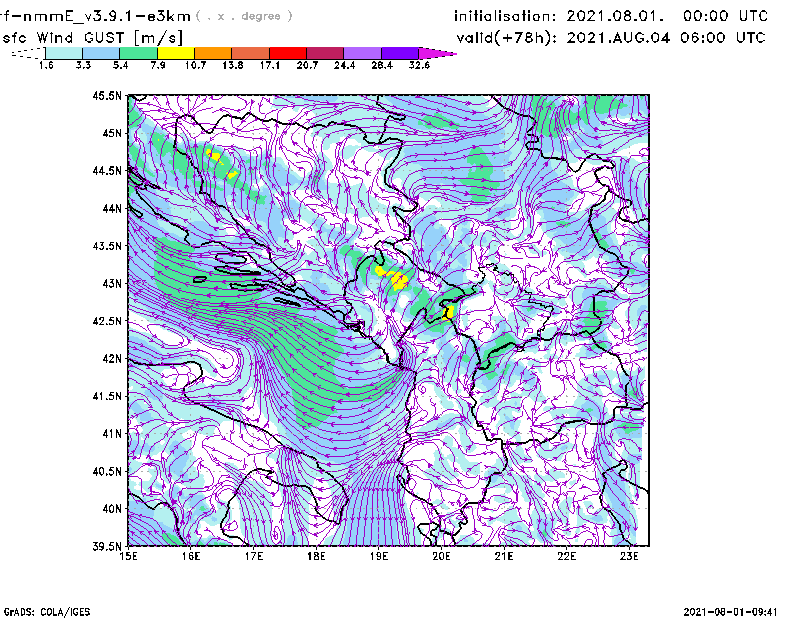Select the orange legend color swatch
The width and height of the screenshot is (800, 618).
[x=213, y=53]
